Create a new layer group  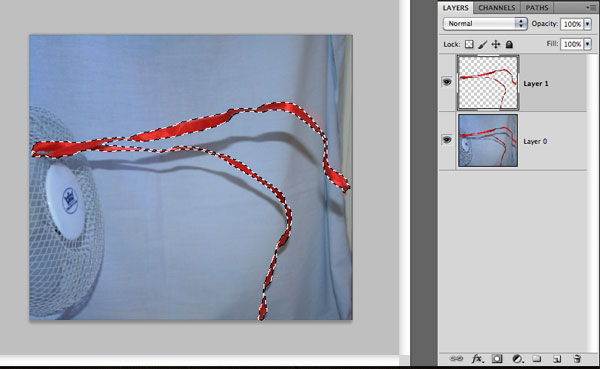(x=536, y=359)
